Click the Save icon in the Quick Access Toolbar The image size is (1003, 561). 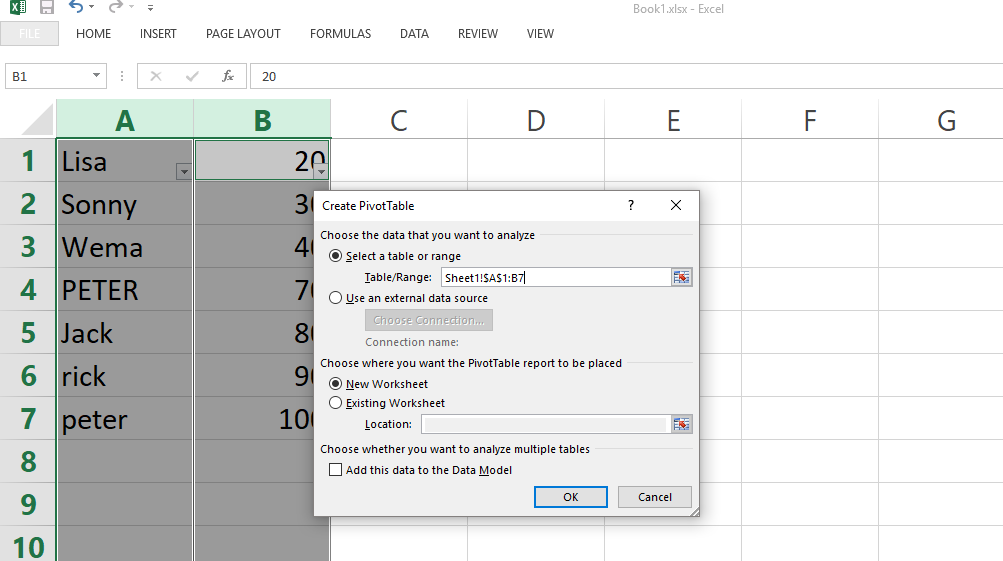(x=47, y=8)
